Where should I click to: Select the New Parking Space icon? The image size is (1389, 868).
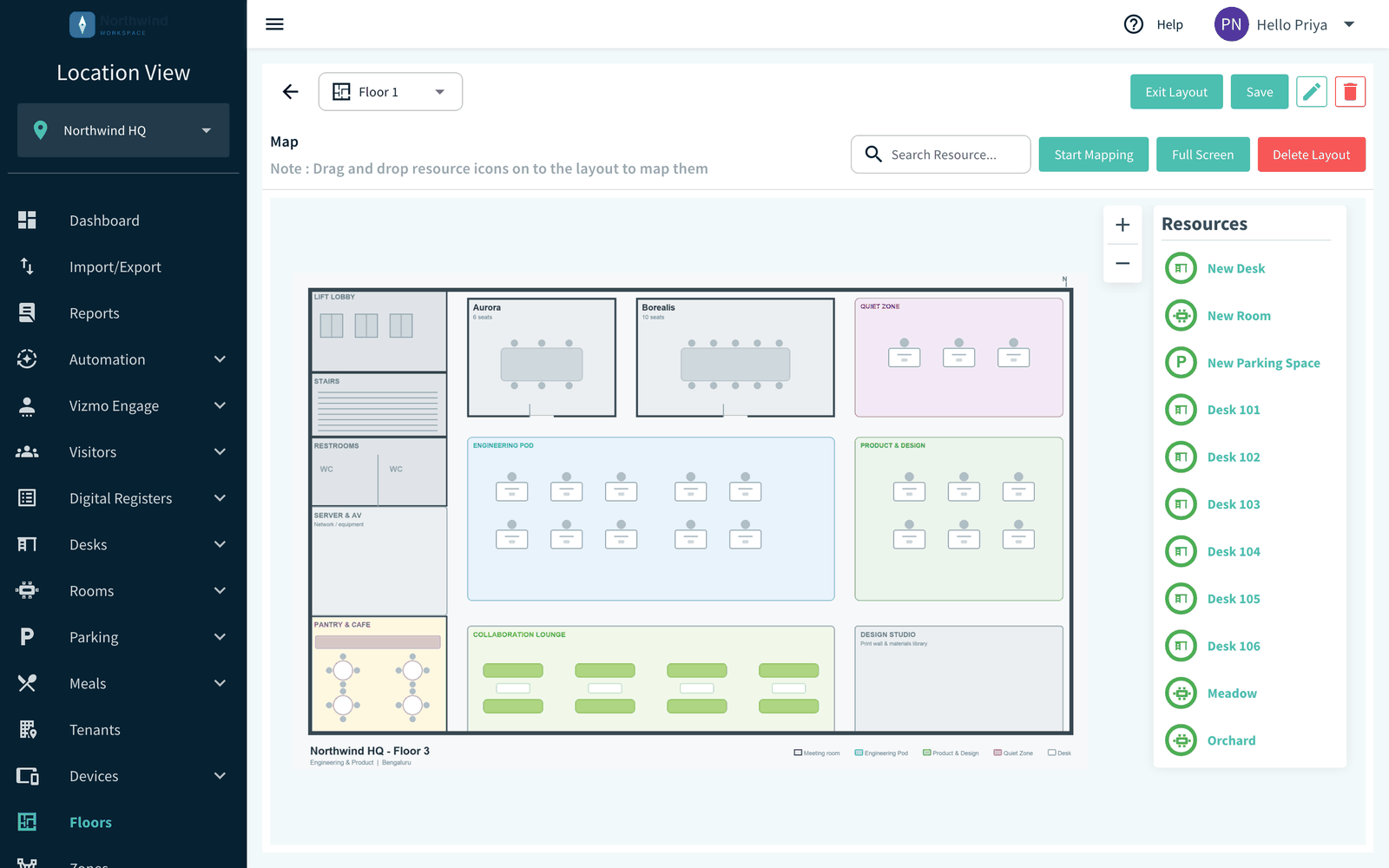pyautogui.click(x=1181, y=363)
